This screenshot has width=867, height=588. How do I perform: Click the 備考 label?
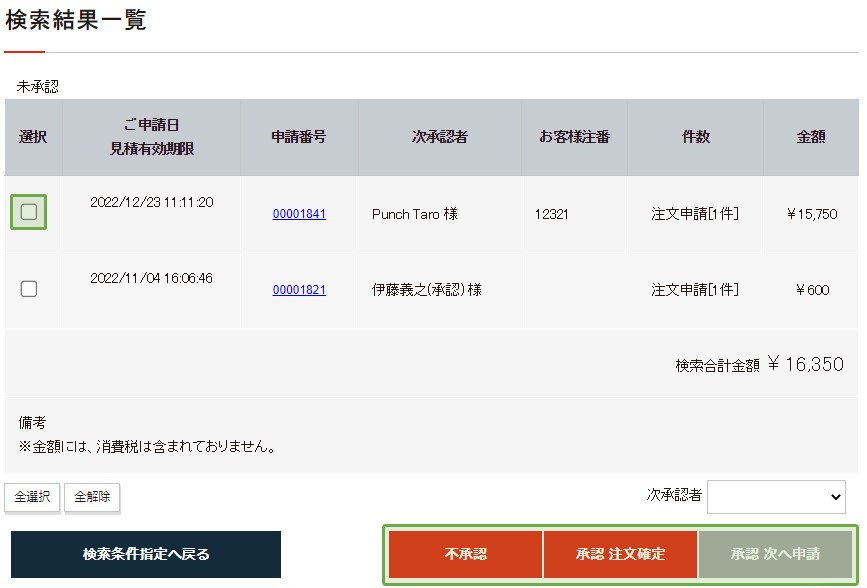[32, 423]
